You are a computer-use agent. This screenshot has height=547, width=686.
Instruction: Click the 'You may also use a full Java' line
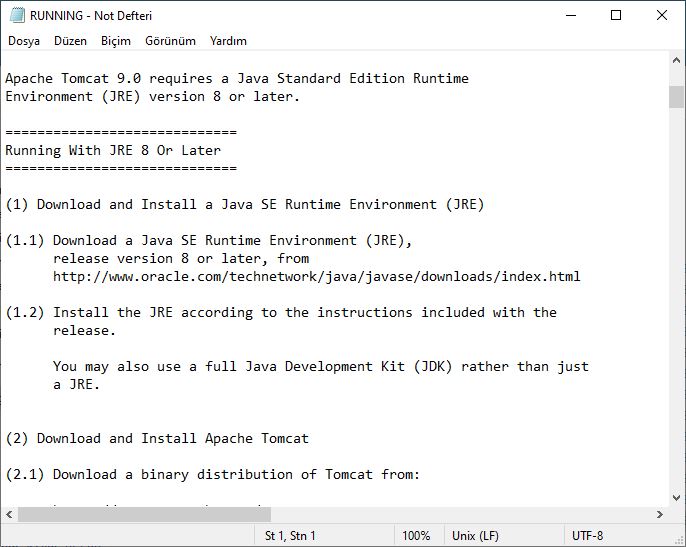click(321, 367)
